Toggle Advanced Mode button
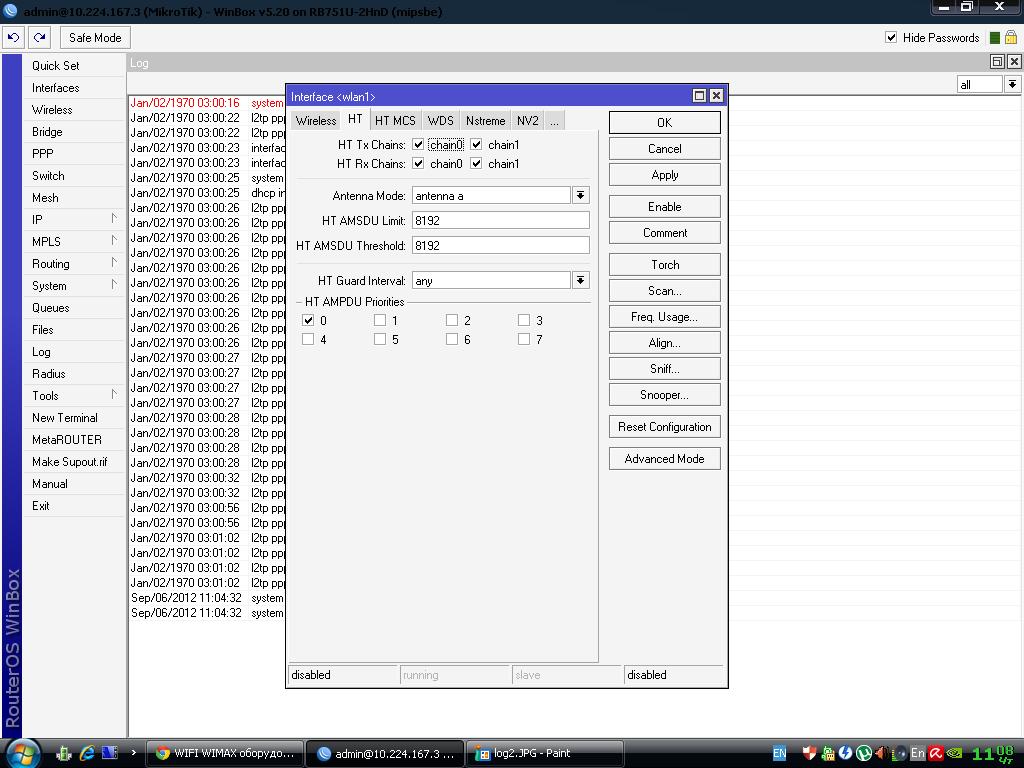Viewport: 1024px width, 768px height. (665, 458)
